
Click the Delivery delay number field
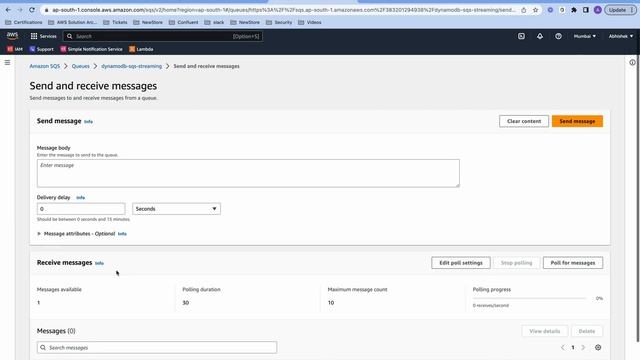tap(81, 209)
